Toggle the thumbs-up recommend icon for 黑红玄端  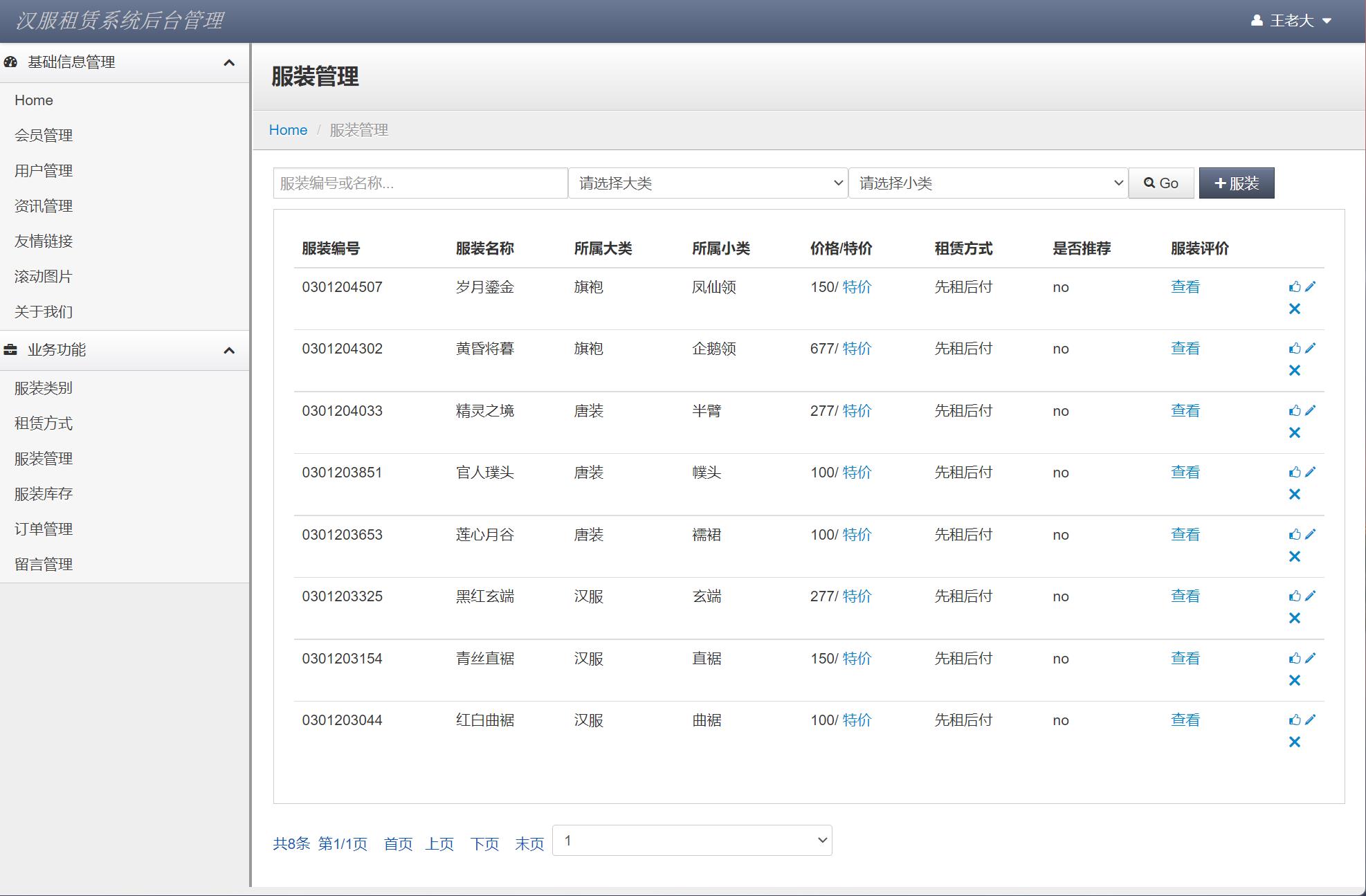click(x=1295, y=595)
